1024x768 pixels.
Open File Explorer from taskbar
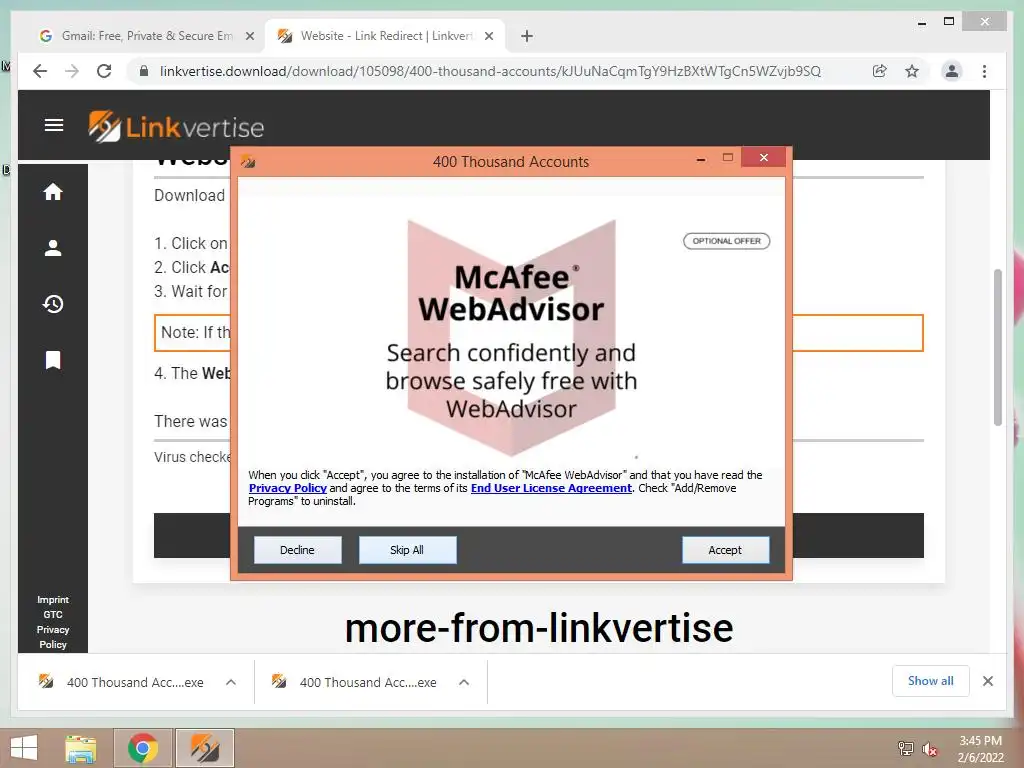[81, 748]
